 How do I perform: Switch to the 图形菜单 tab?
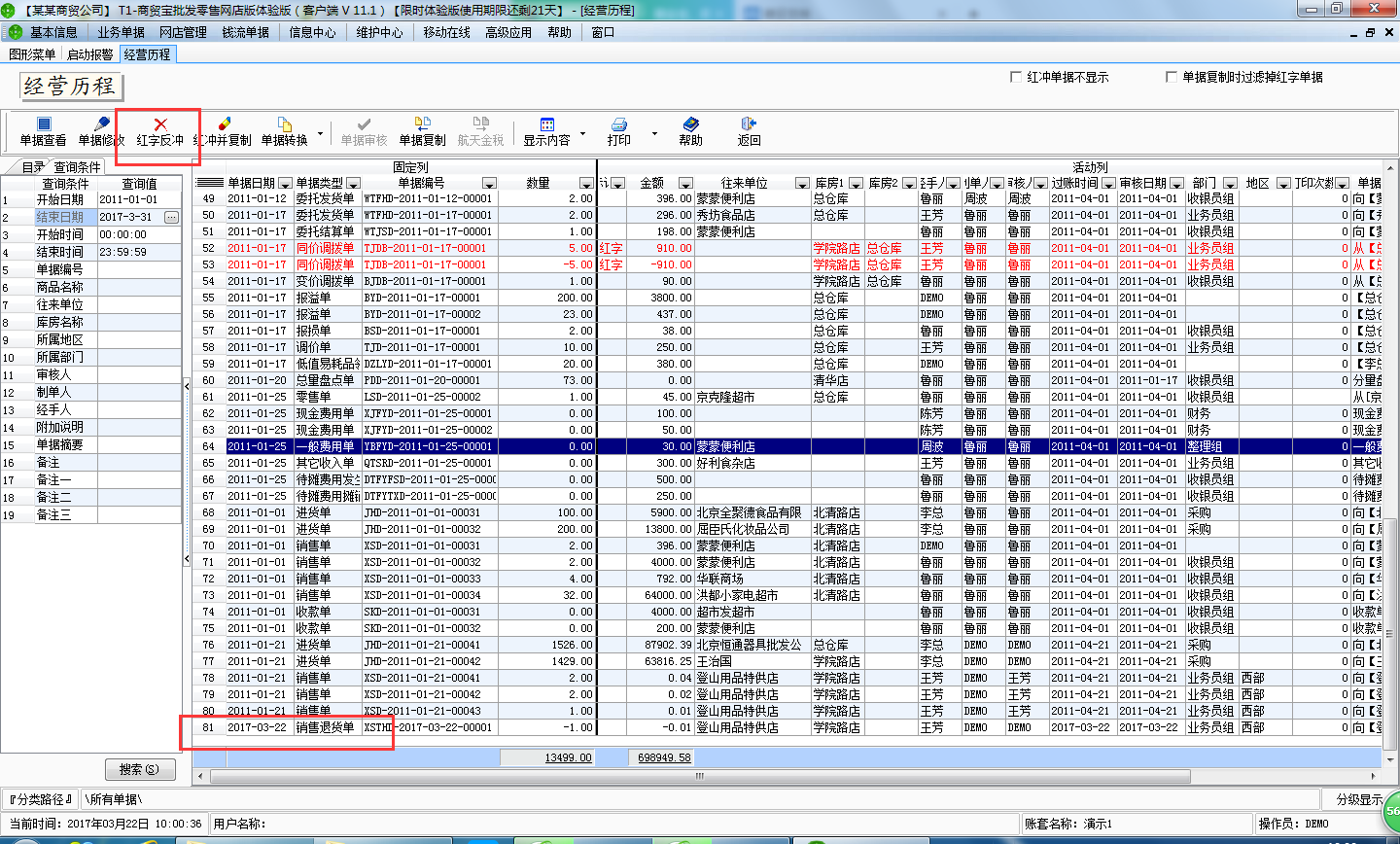pyautogui.click(x=34, y=54)
